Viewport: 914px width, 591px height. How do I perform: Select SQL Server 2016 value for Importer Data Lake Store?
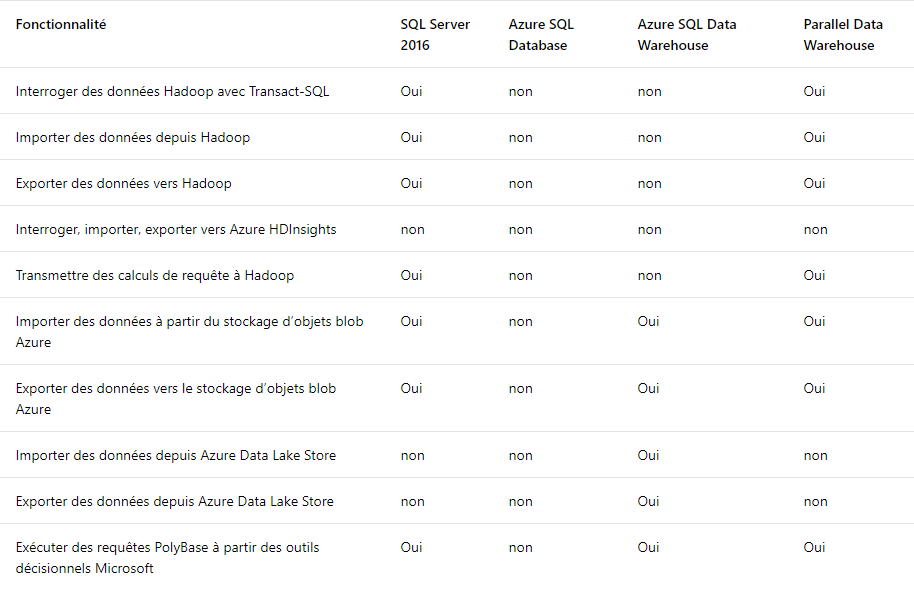[413, 456]
